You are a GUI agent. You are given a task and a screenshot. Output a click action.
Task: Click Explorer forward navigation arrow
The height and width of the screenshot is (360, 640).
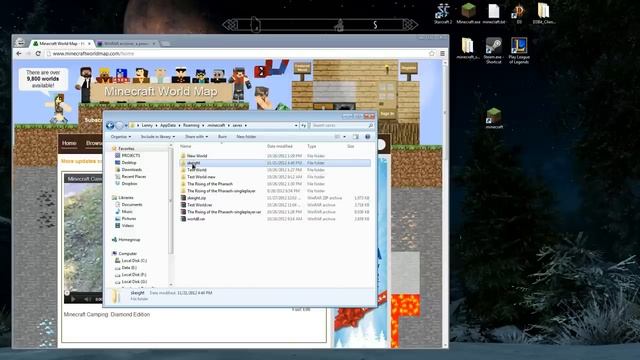[119, 126]
